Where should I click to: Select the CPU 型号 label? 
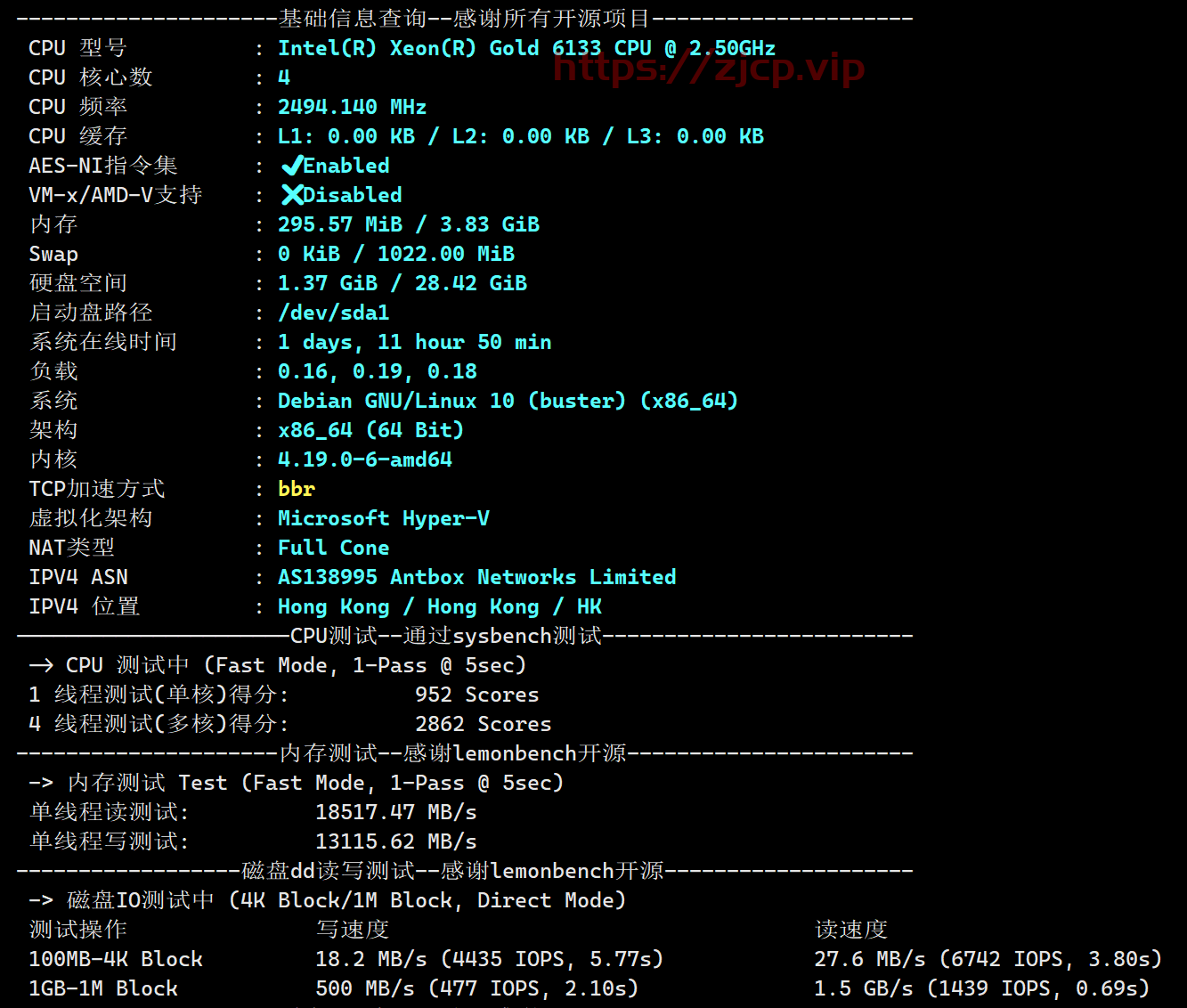[77, 48]
